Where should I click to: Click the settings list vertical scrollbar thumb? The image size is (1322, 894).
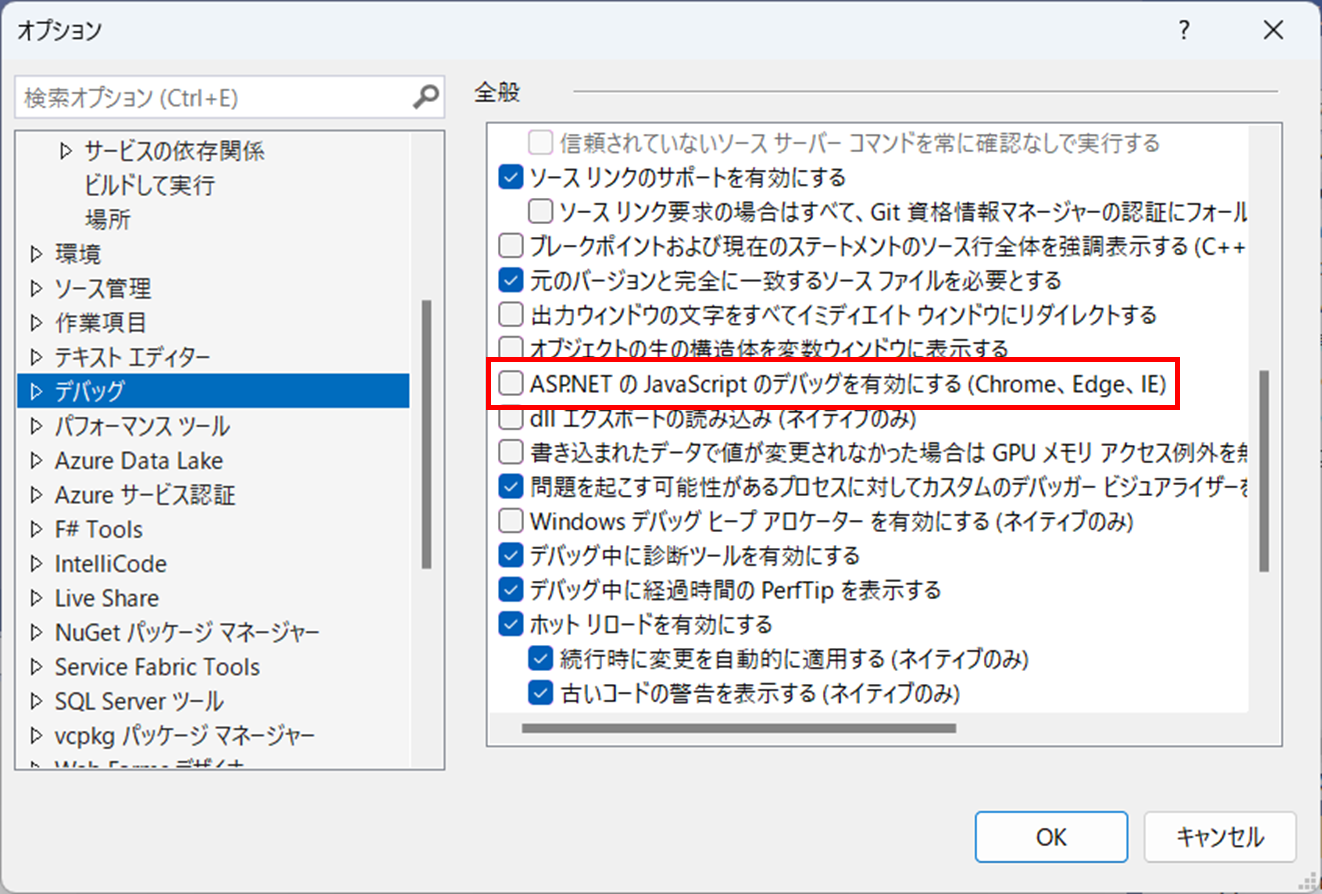1264,470
